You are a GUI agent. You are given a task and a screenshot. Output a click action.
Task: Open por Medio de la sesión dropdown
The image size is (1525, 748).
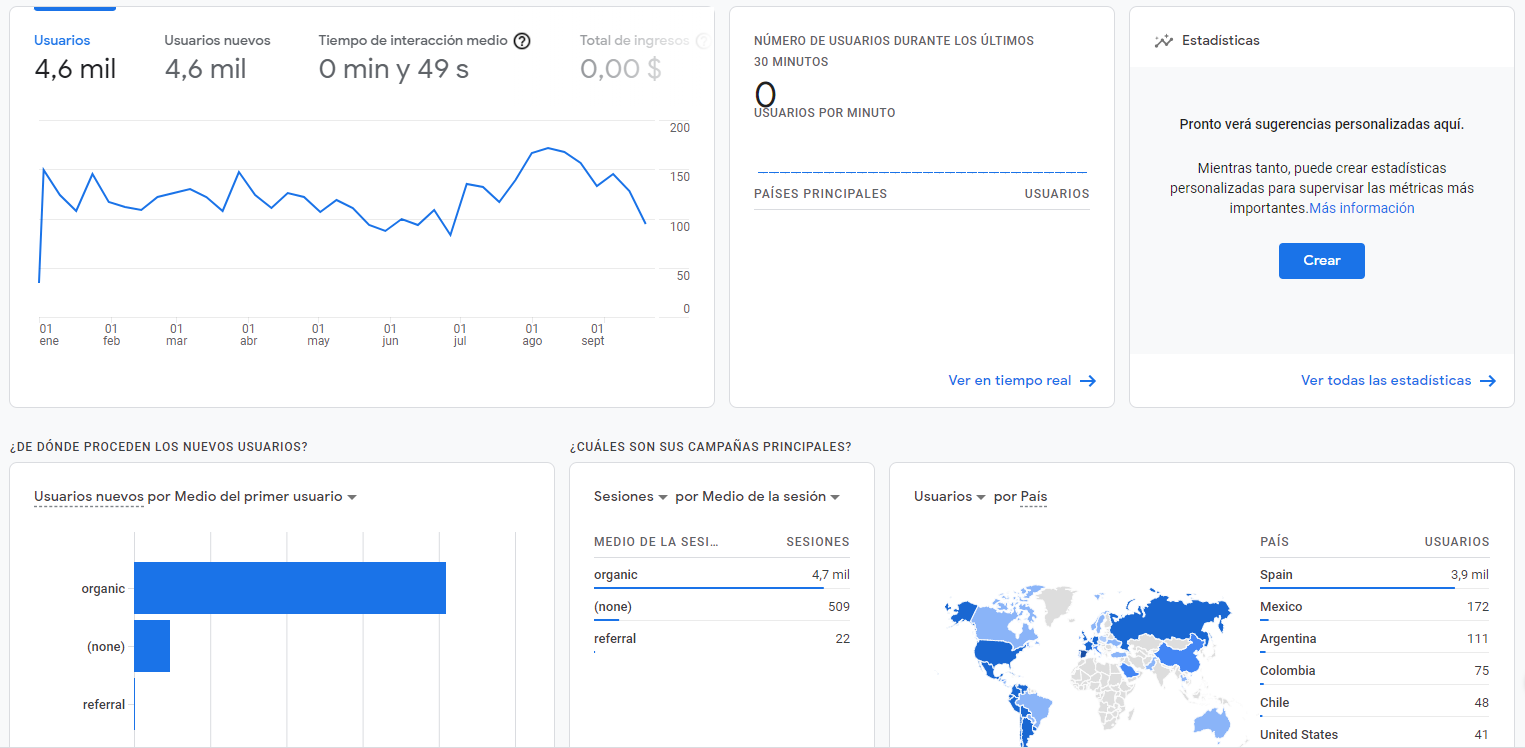[757, 497]
